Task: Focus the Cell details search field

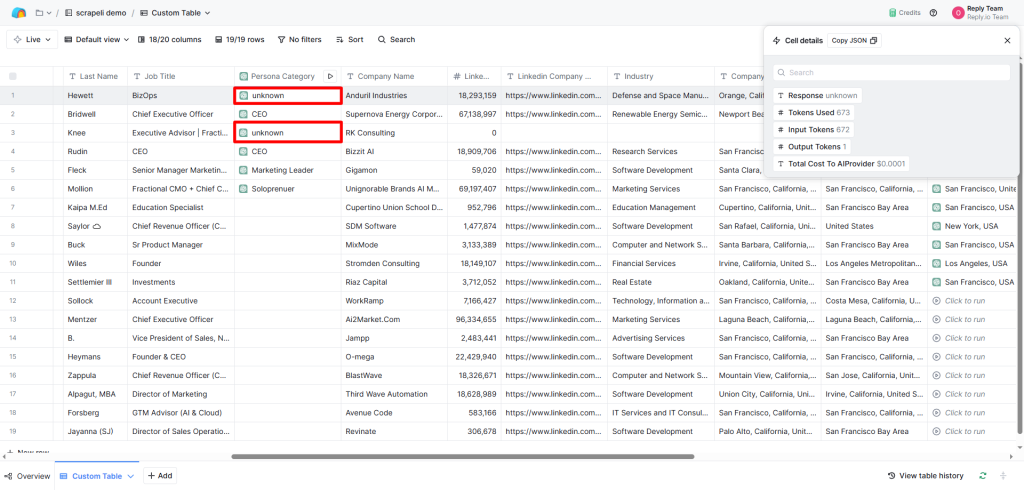Action: (x=891, y=73)
